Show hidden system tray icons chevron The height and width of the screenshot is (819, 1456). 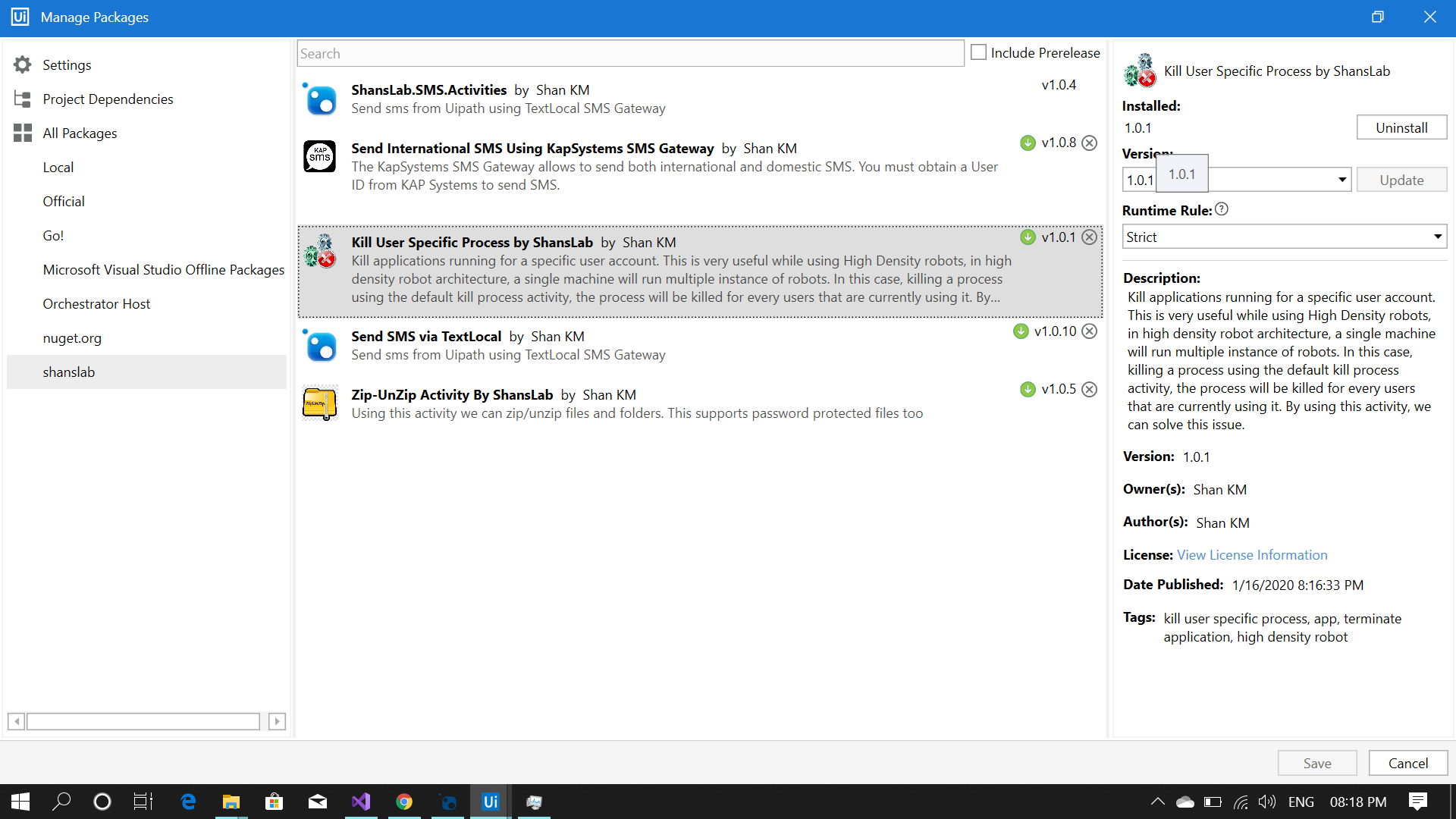[x=1157, y=802]
